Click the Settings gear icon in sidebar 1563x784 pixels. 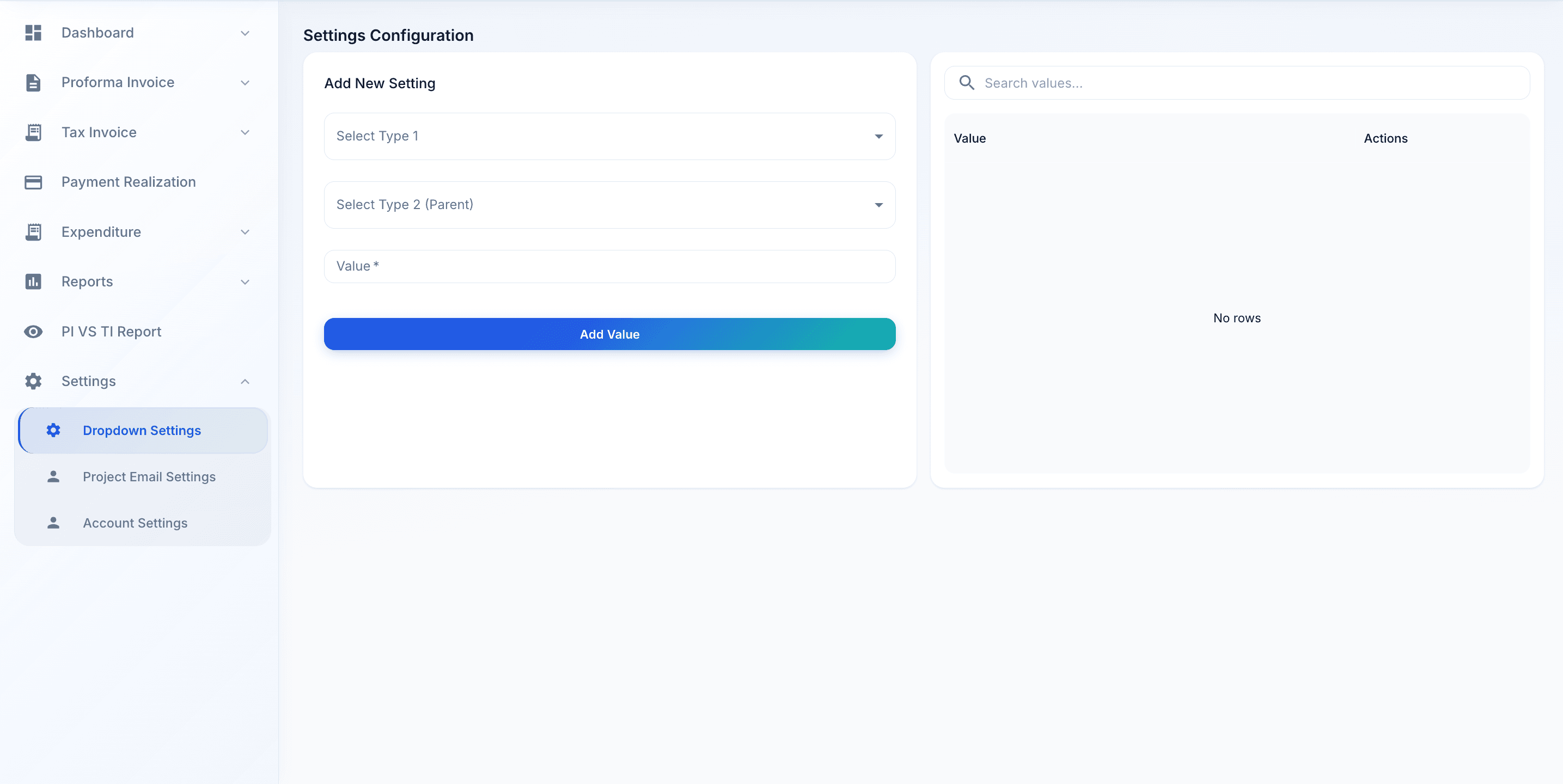click(x=33, y=381)
